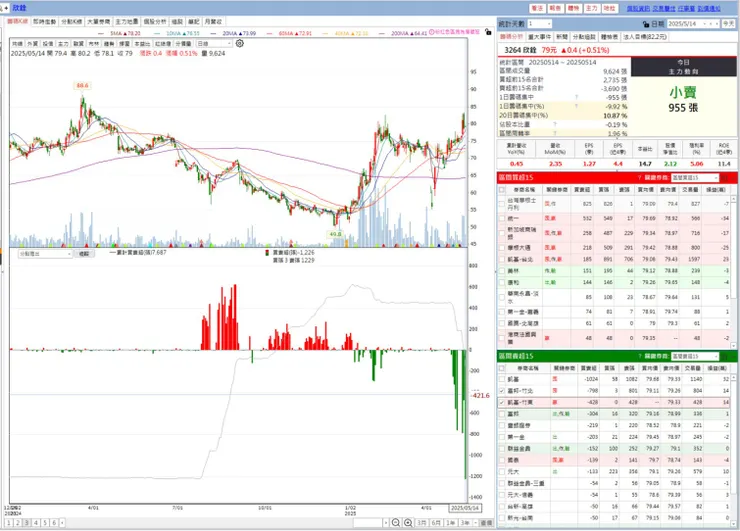Image resolution: width=740 pixels, height=531 pixels.
Task: Switch to the 分時K線 tab
Action: (71, 22)
